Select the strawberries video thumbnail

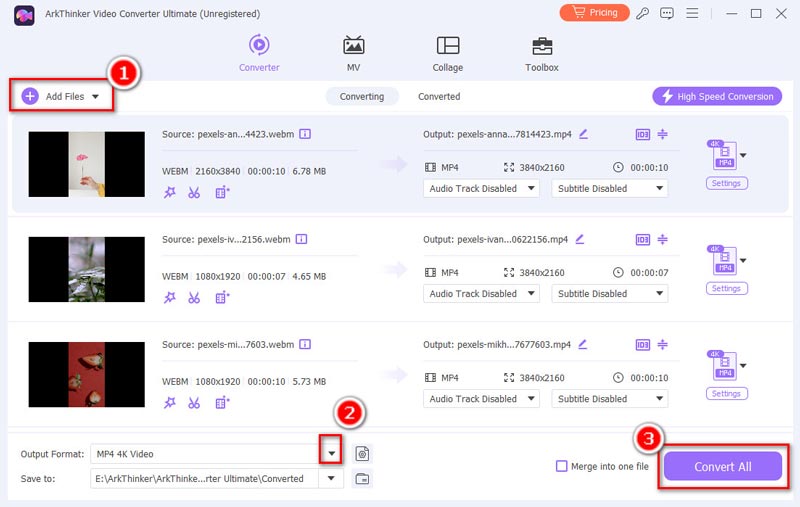(x=86, y=374)
